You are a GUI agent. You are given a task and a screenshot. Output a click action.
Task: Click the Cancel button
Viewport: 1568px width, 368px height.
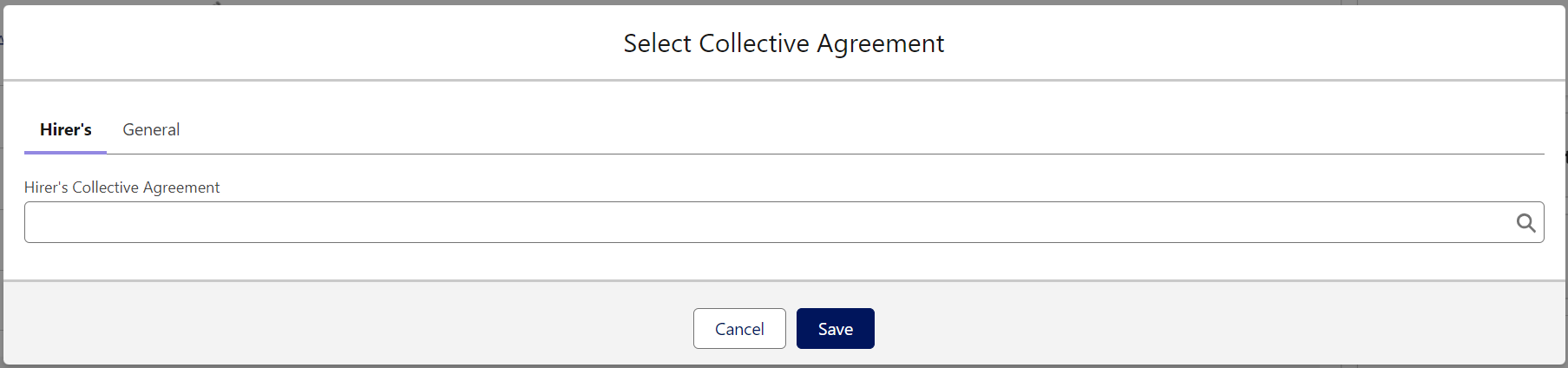click(739, 329)
